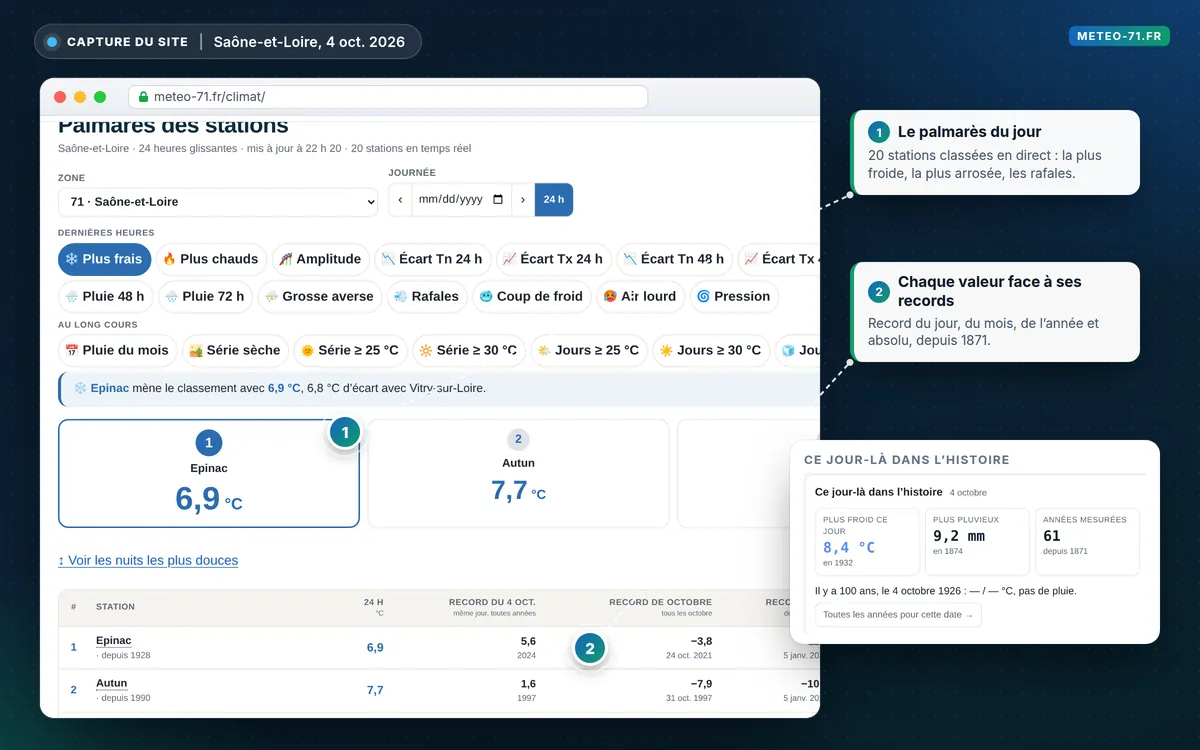
Task: Click the 24 h button beside the date
Action: coord(554,199)
